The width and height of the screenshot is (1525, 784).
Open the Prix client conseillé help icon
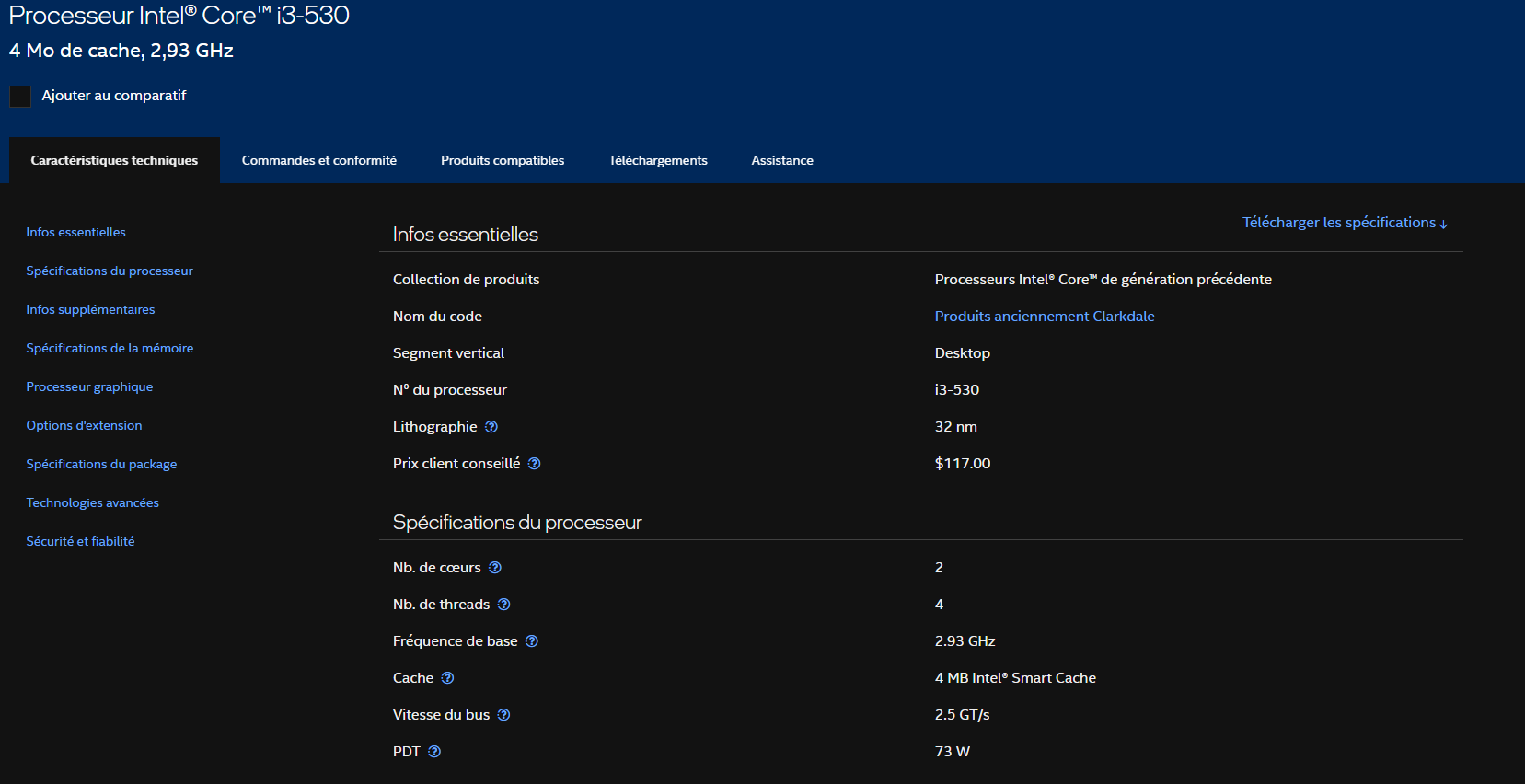(535, 464)
